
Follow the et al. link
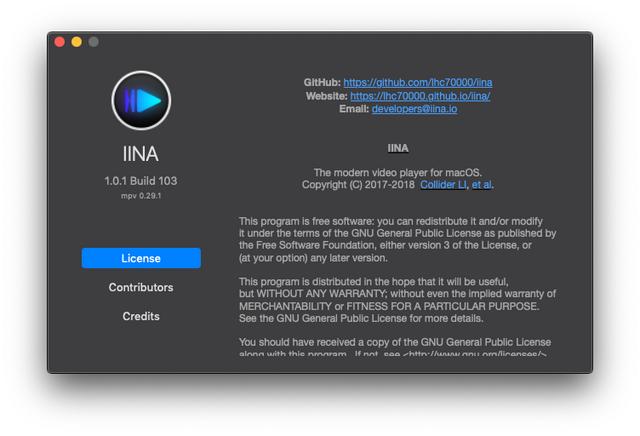click(482, 185)
